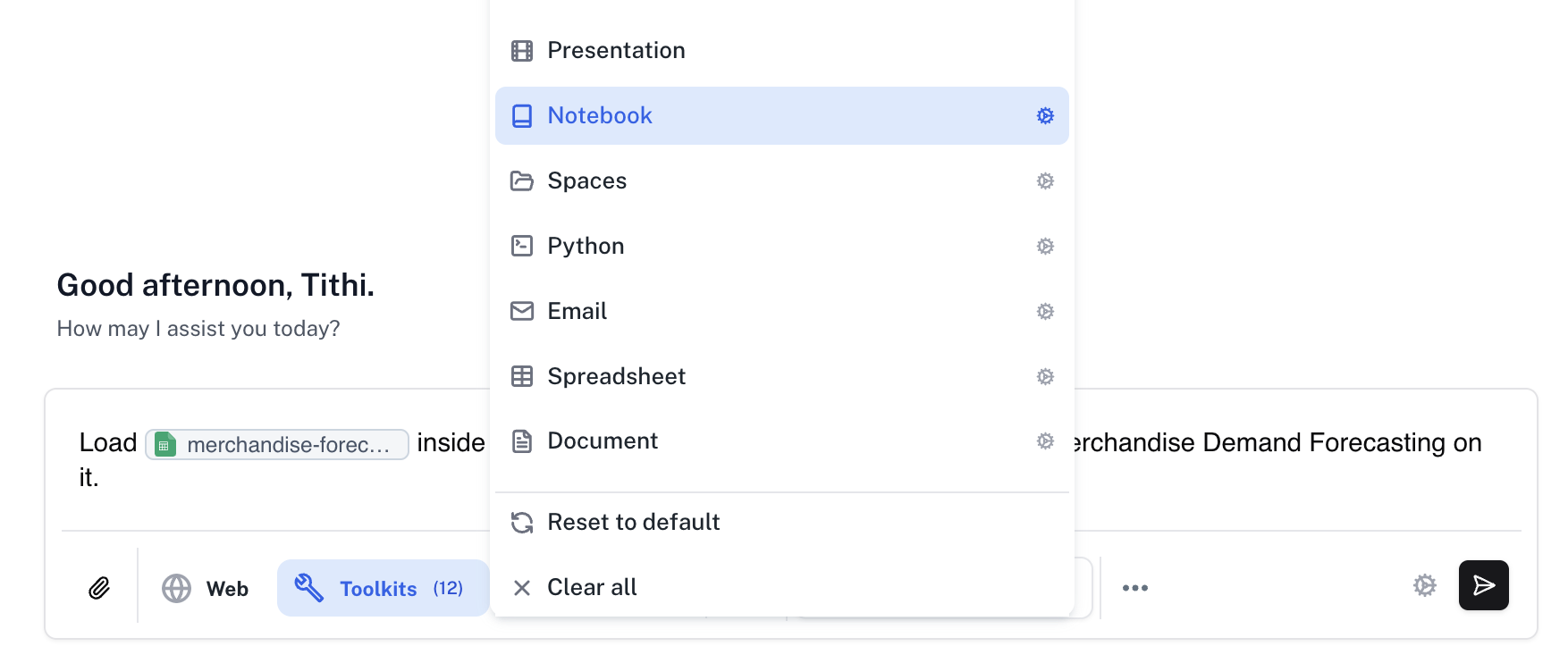The height and width of the screenshot is (663, 1568).
Task: Choose Python in the toolkit list
Action: click(x=586, y=247)
